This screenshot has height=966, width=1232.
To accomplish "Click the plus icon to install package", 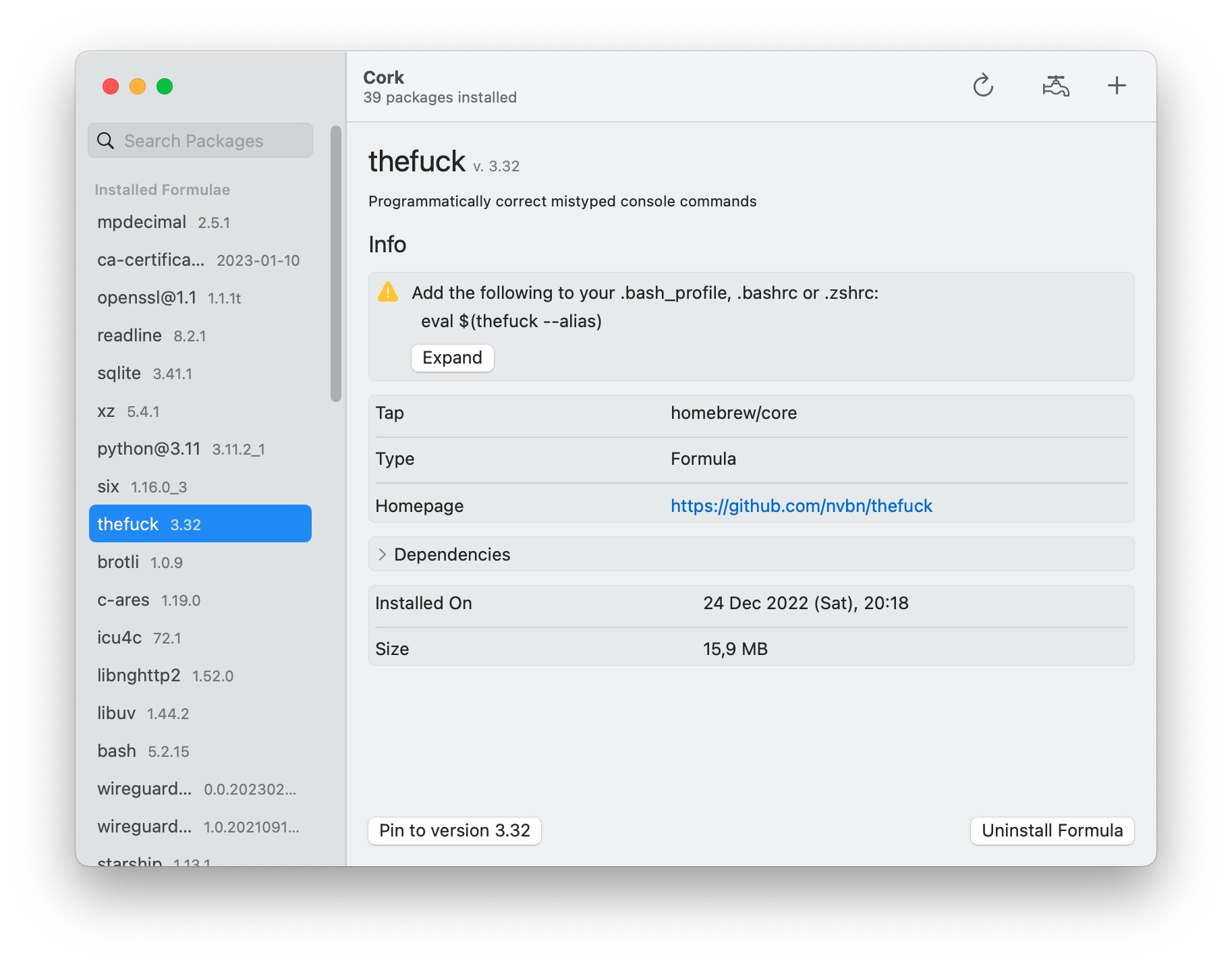I will coord(1117,86).
